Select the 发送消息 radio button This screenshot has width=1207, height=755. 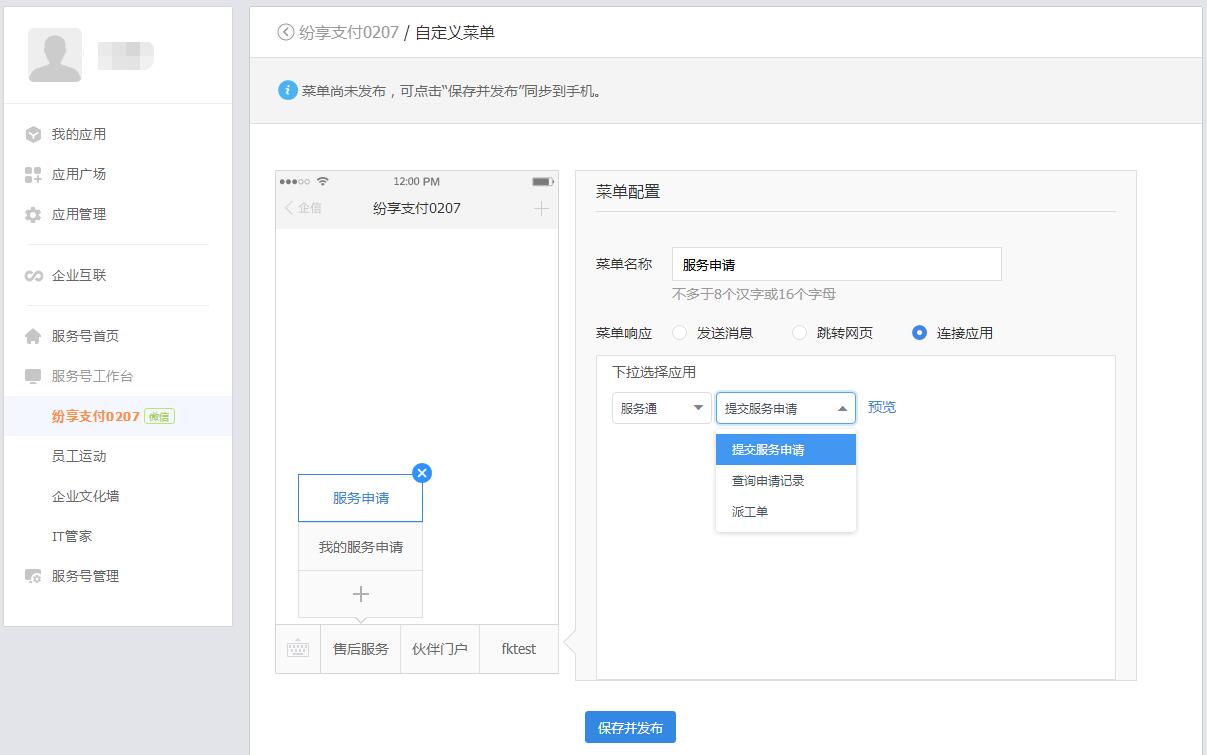point(680,333)
